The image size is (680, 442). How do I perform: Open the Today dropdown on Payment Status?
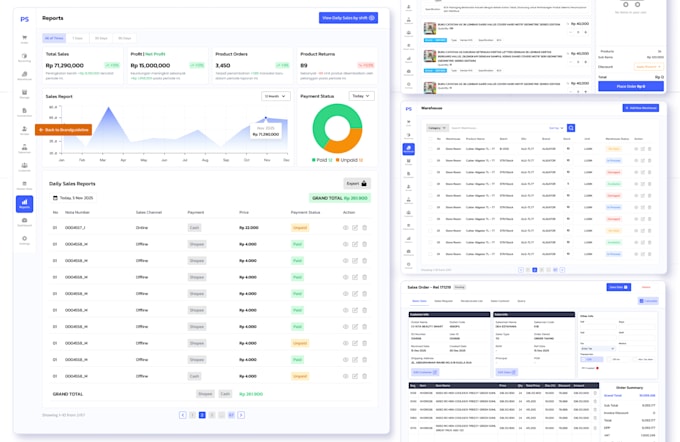[x=361, y=96]
